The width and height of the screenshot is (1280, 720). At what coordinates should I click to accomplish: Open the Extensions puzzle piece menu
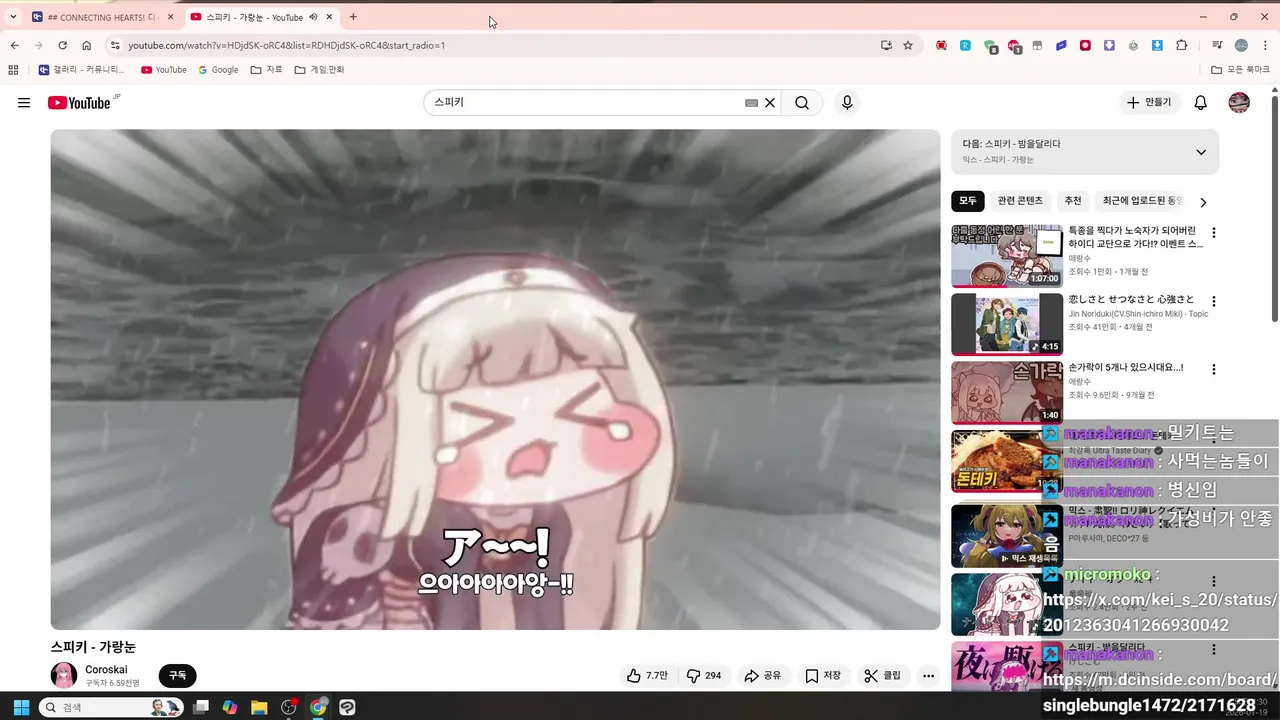[x=1182, y=45]
